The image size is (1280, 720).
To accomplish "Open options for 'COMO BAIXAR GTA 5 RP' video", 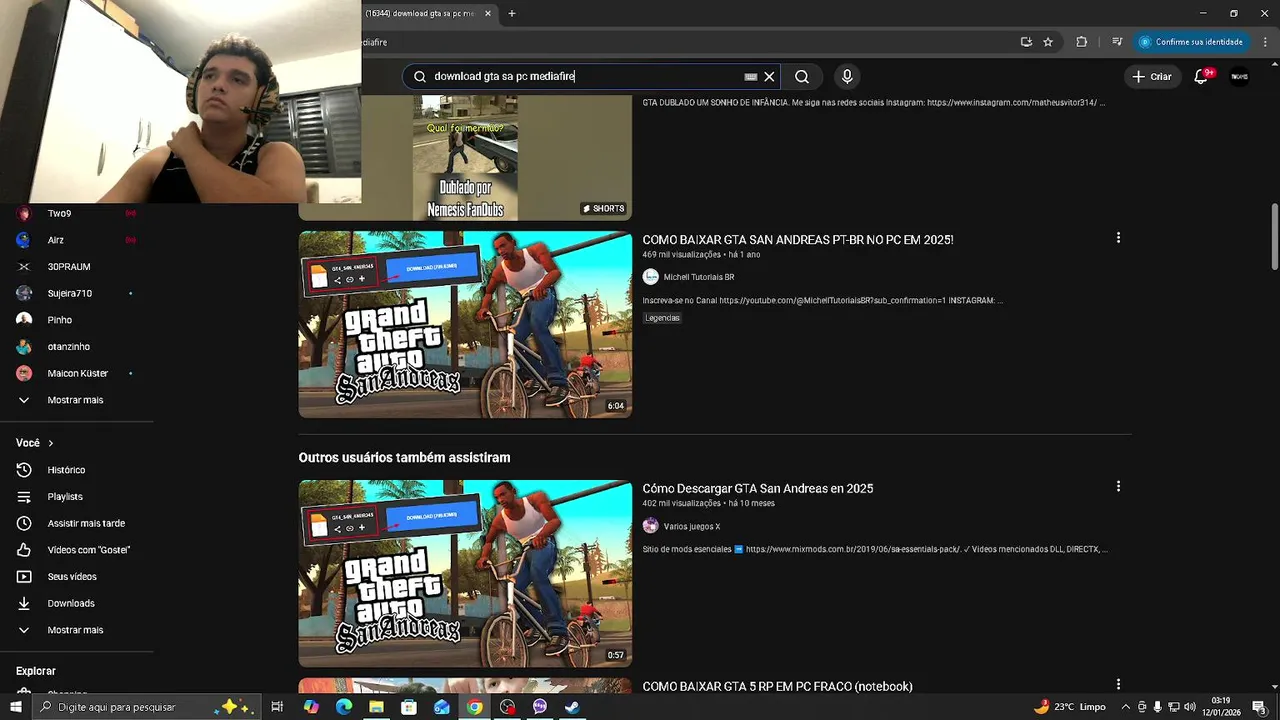I will tap(1118, 685).
